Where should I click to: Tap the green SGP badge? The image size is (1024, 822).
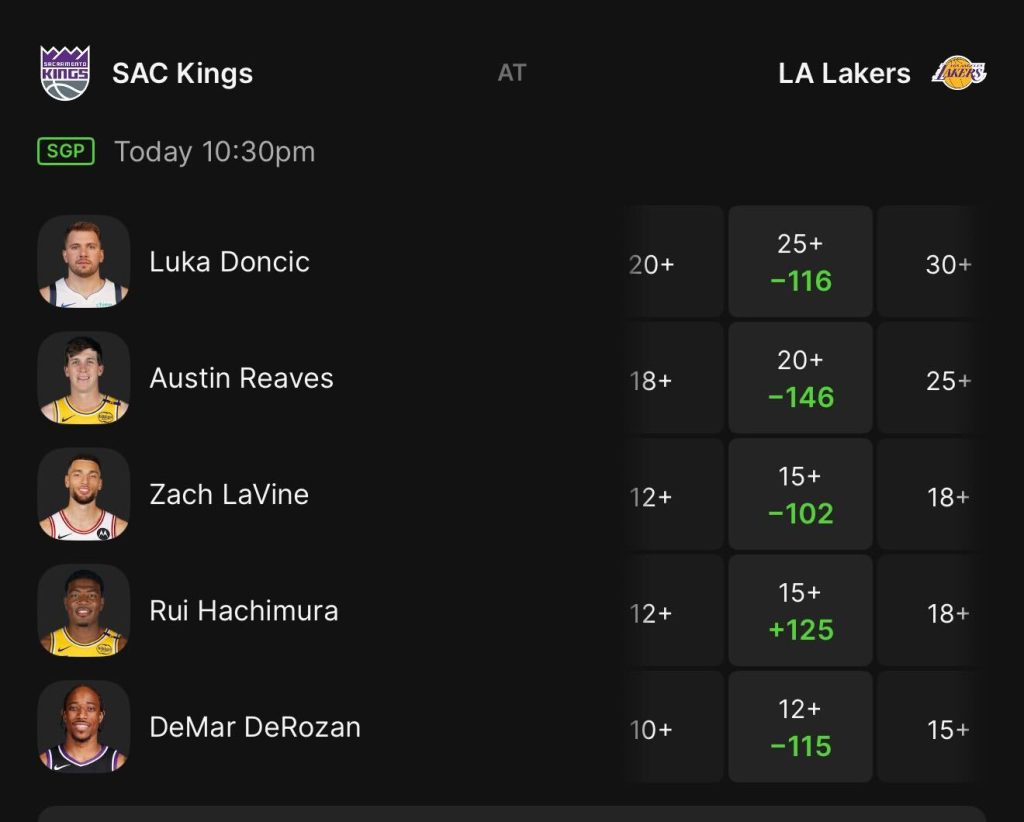pyautogui.click(x=66, y=152)
